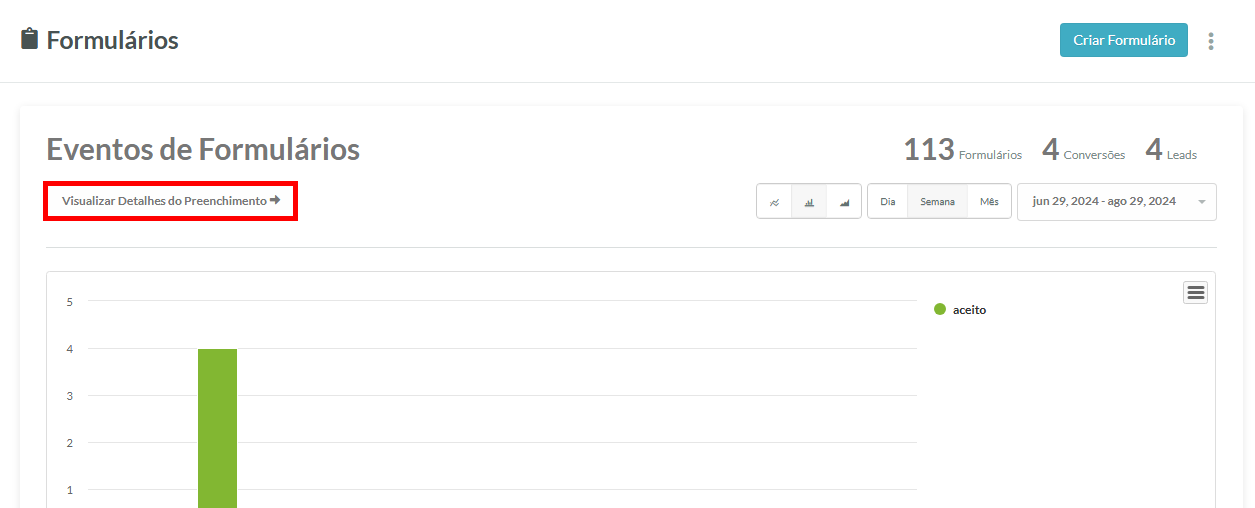Viewport: 1255px width, 508px height.
Task: Set the chart grouping to Dia
Action: click(888, 201)
